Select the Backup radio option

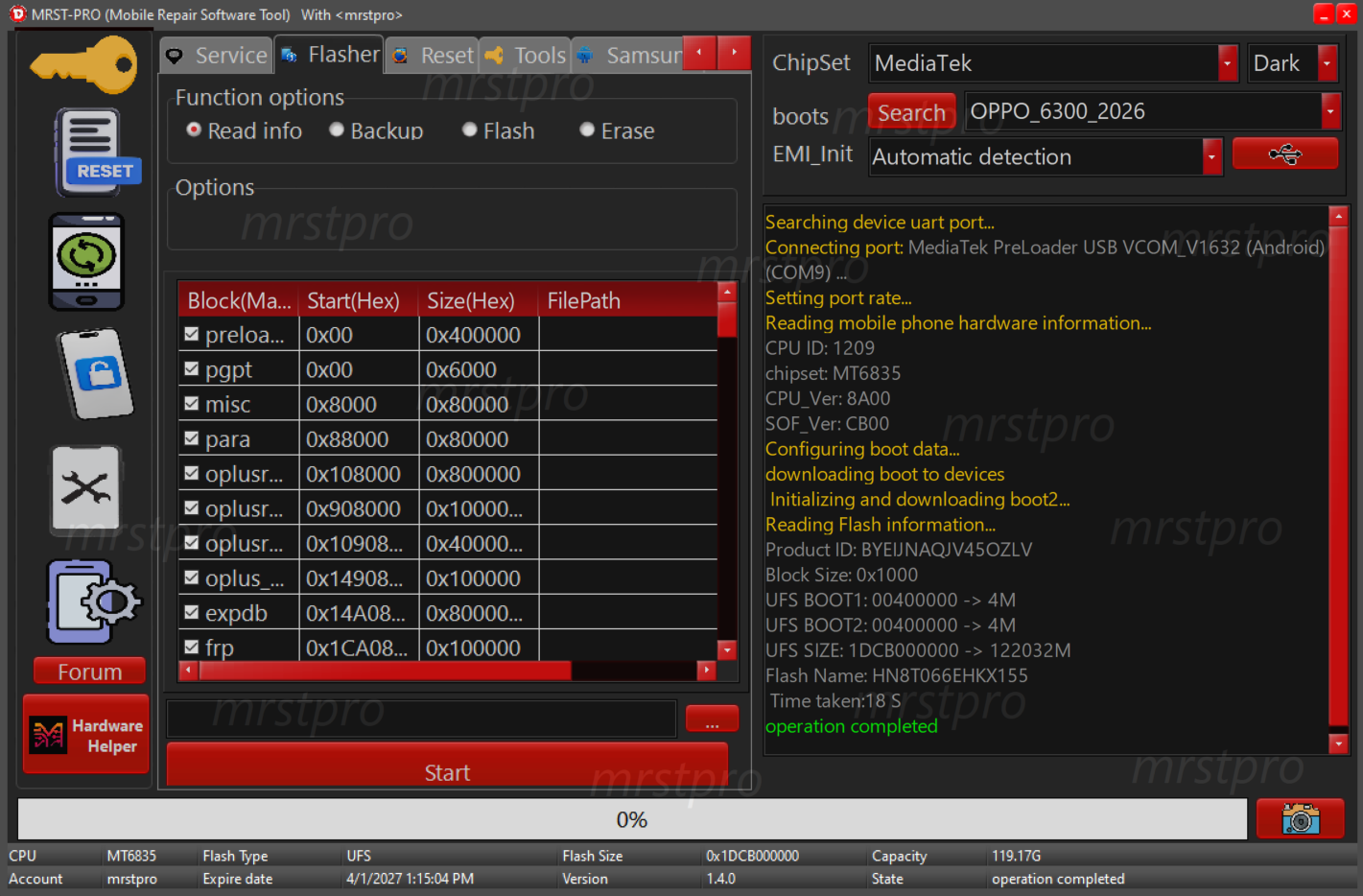click(x=337, y=130)
